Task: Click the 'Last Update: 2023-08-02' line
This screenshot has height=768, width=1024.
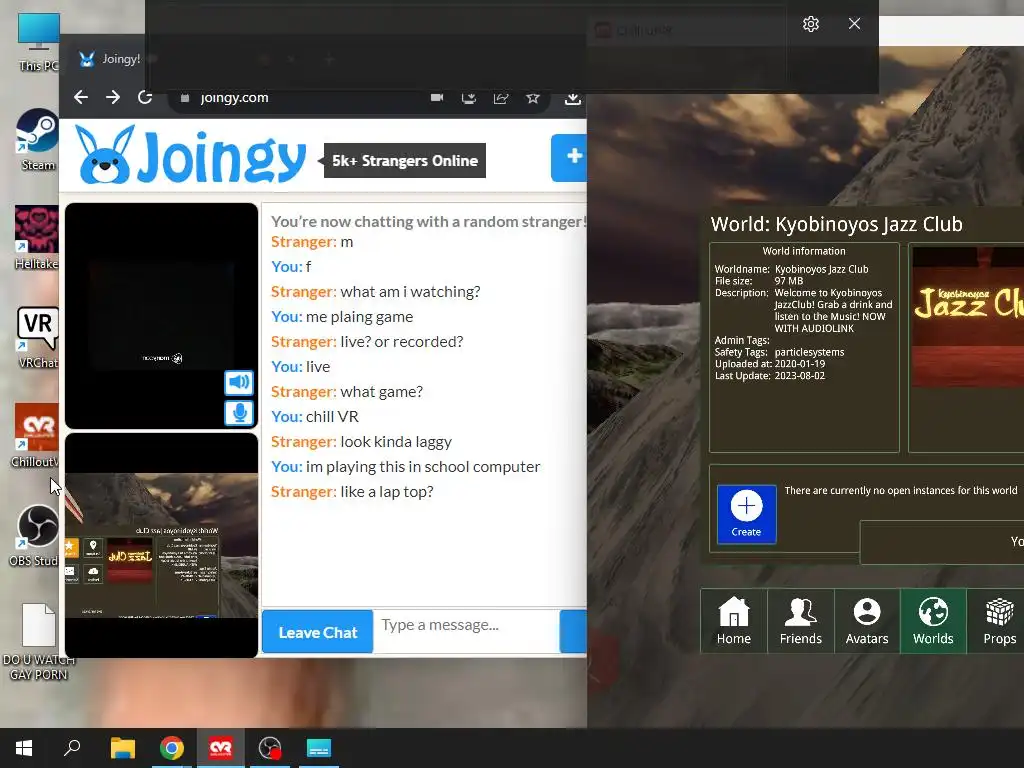Action: coord(770,376)
